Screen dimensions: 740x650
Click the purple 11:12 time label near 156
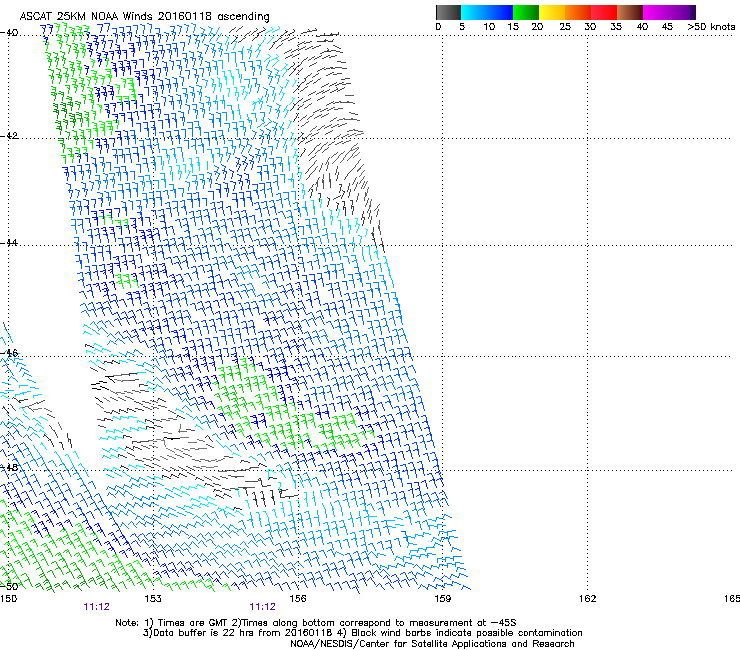click(x=262, y=607)
